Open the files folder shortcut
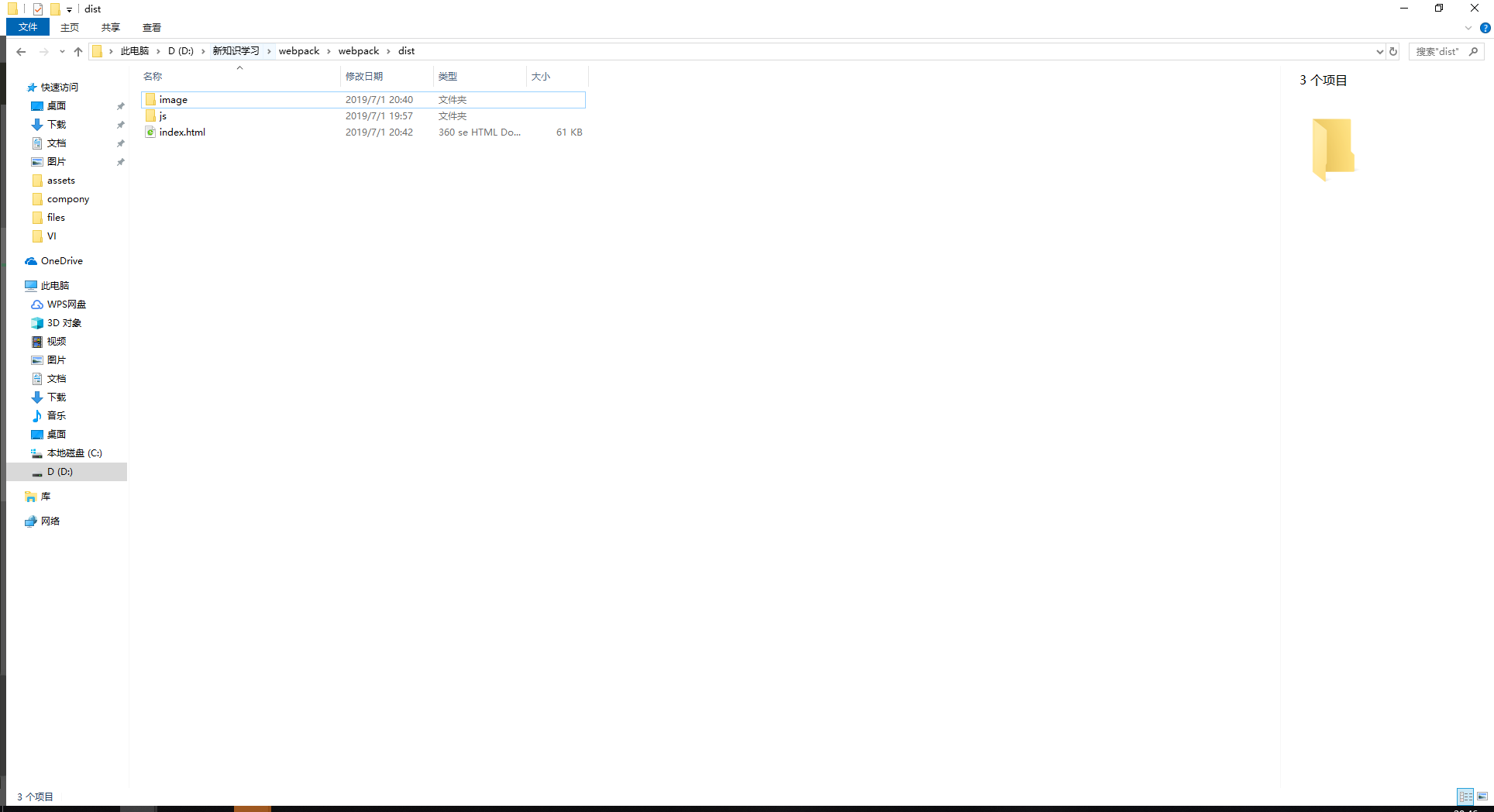1494x812 pixels. click(x=56, y=218)
